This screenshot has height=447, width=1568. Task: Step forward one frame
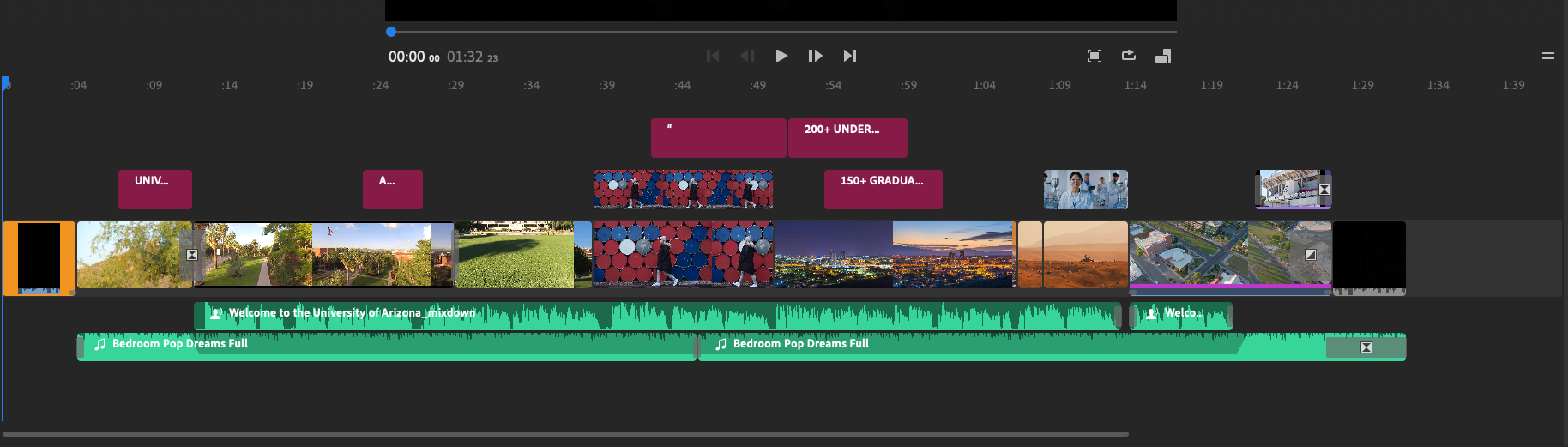click(x=815, y=56)
